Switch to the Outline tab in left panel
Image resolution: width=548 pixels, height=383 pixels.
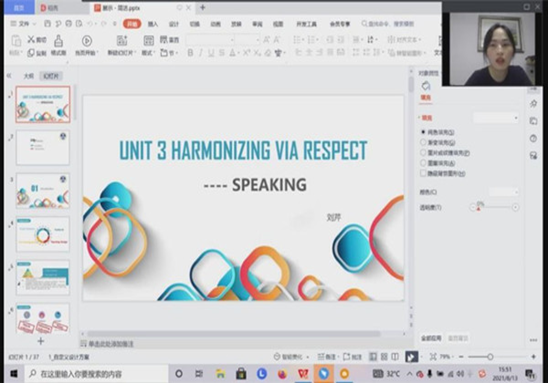tap(29, 76)
